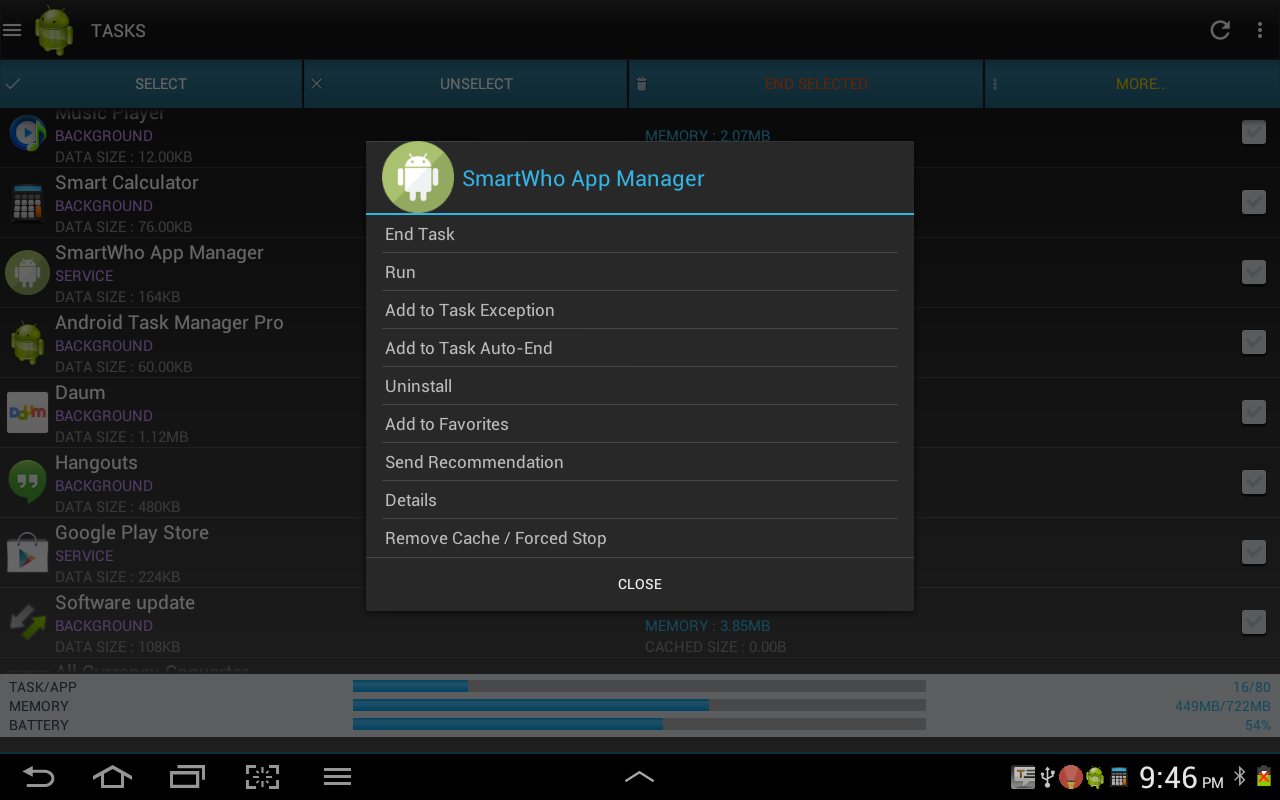This screenshot has height=800, width=1280.
Task: Tap the BATTERY level bar
Action: coord(639,724)
